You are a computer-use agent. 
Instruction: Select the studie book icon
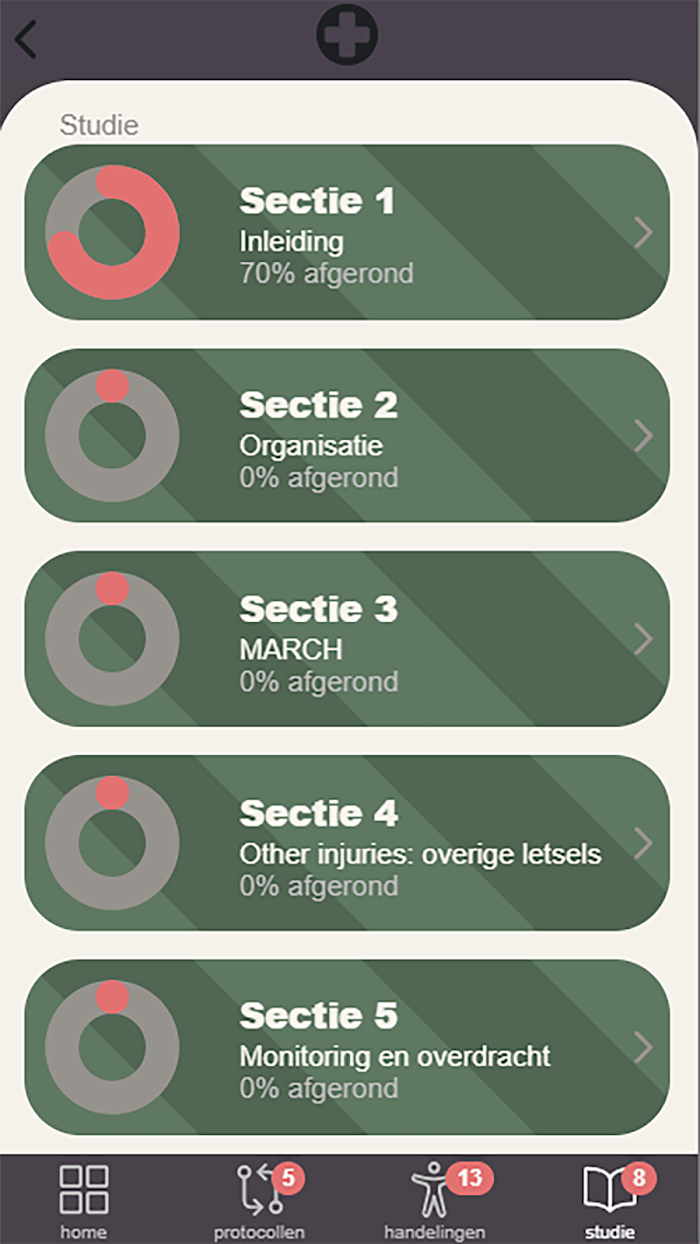(609, 1191)
